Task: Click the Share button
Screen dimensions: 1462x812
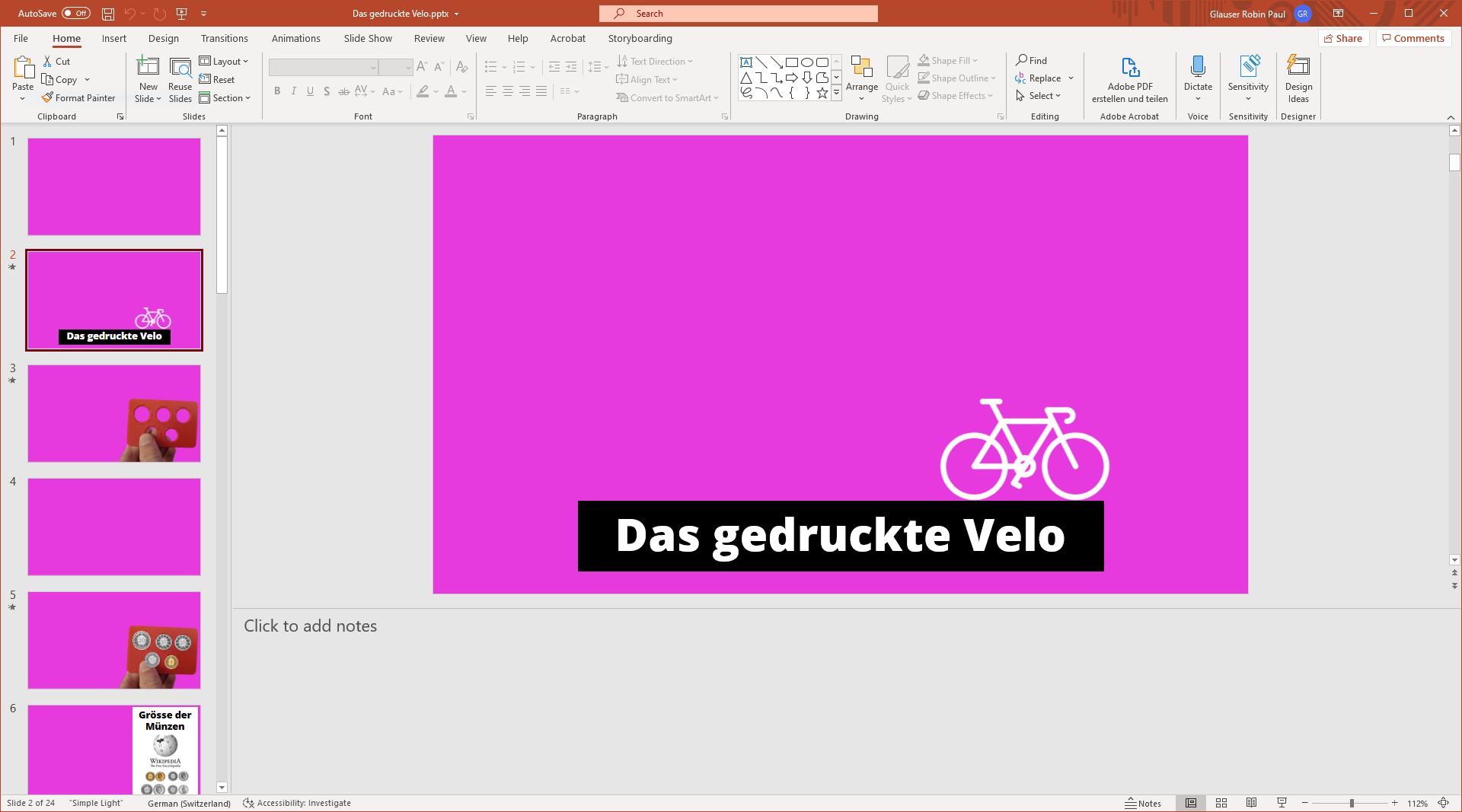Action: tap(1344, 38)
